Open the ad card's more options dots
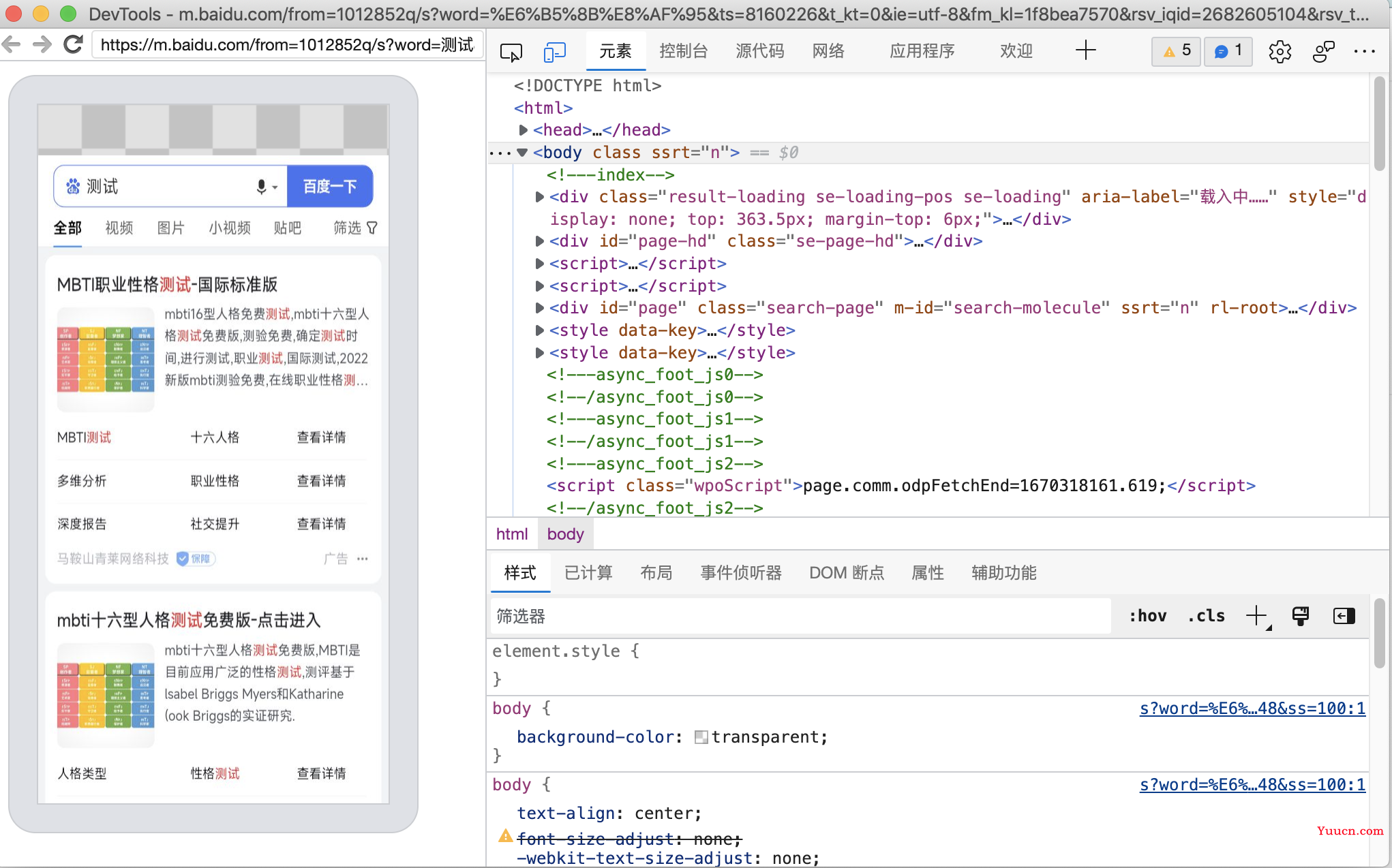This screenshot has width=1392, height=868. (x=363, y=559)
